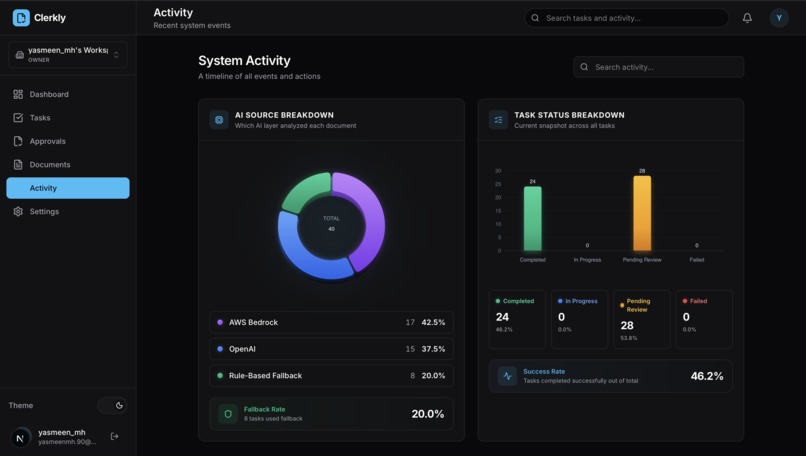Click the 37.5% value
This screenshot has height=456, width=806.
(x=433, y=349)
